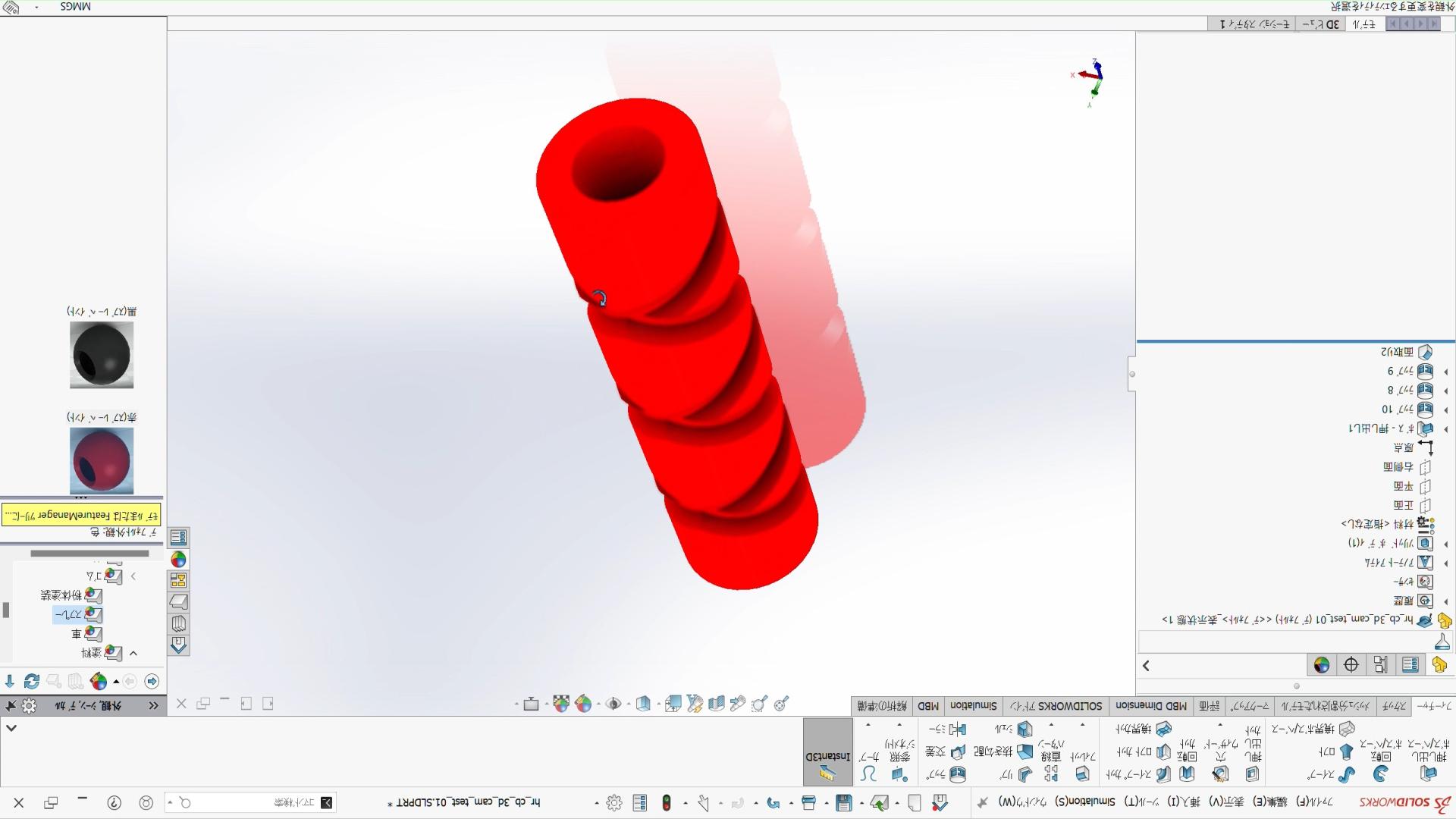Expand the ボス - 押し出し1 feature node
The image size is (1456, 819).
(1445, 429)
